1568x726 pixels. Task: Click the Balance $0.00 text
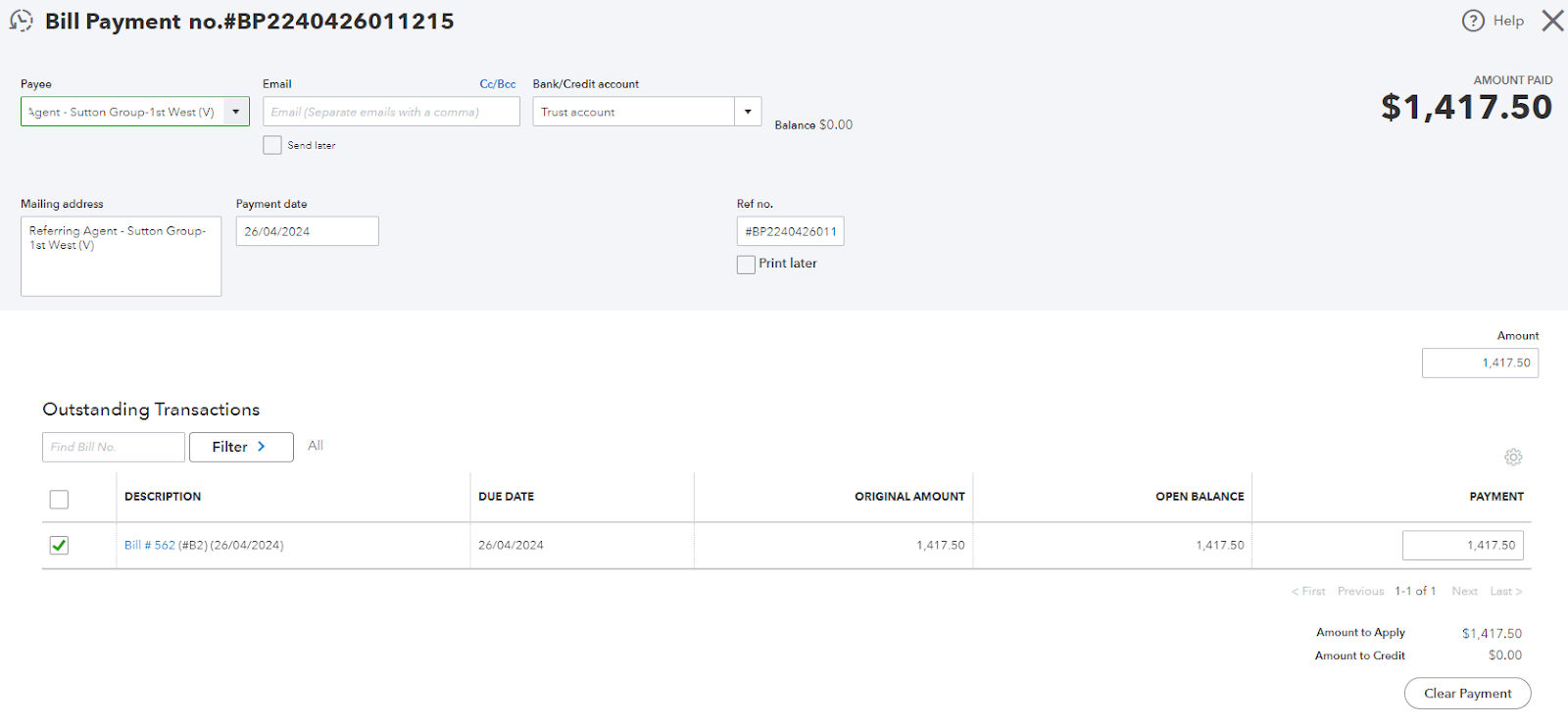(x=813, y=125)
